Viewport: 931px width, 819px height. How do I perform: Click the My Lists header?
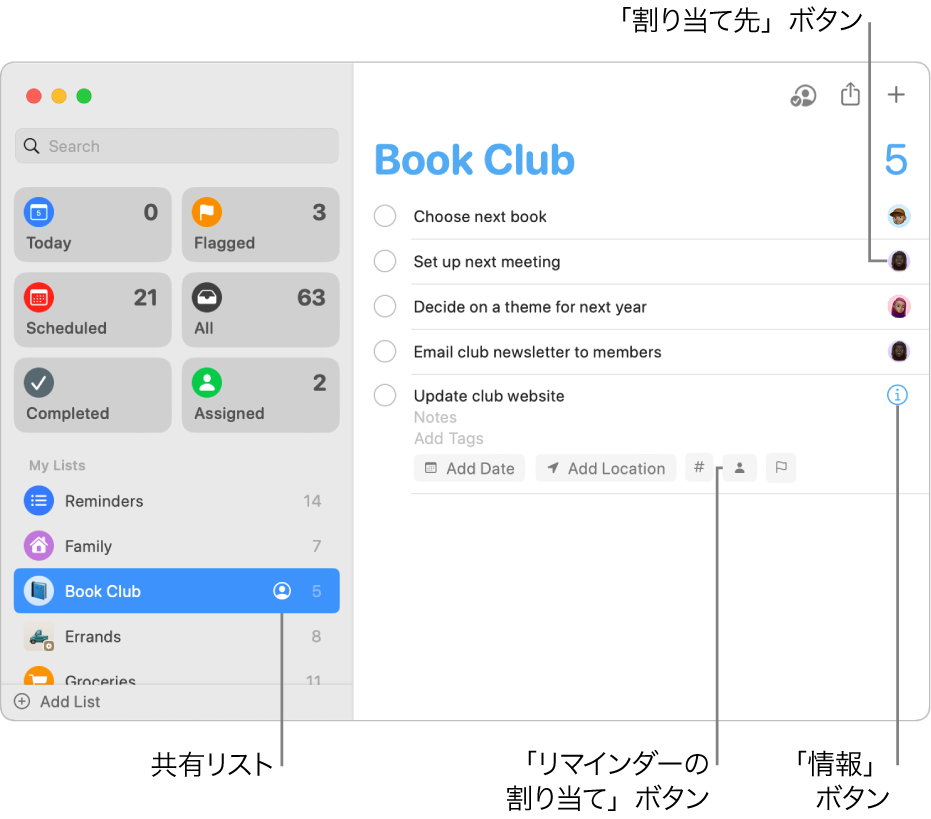57,465
